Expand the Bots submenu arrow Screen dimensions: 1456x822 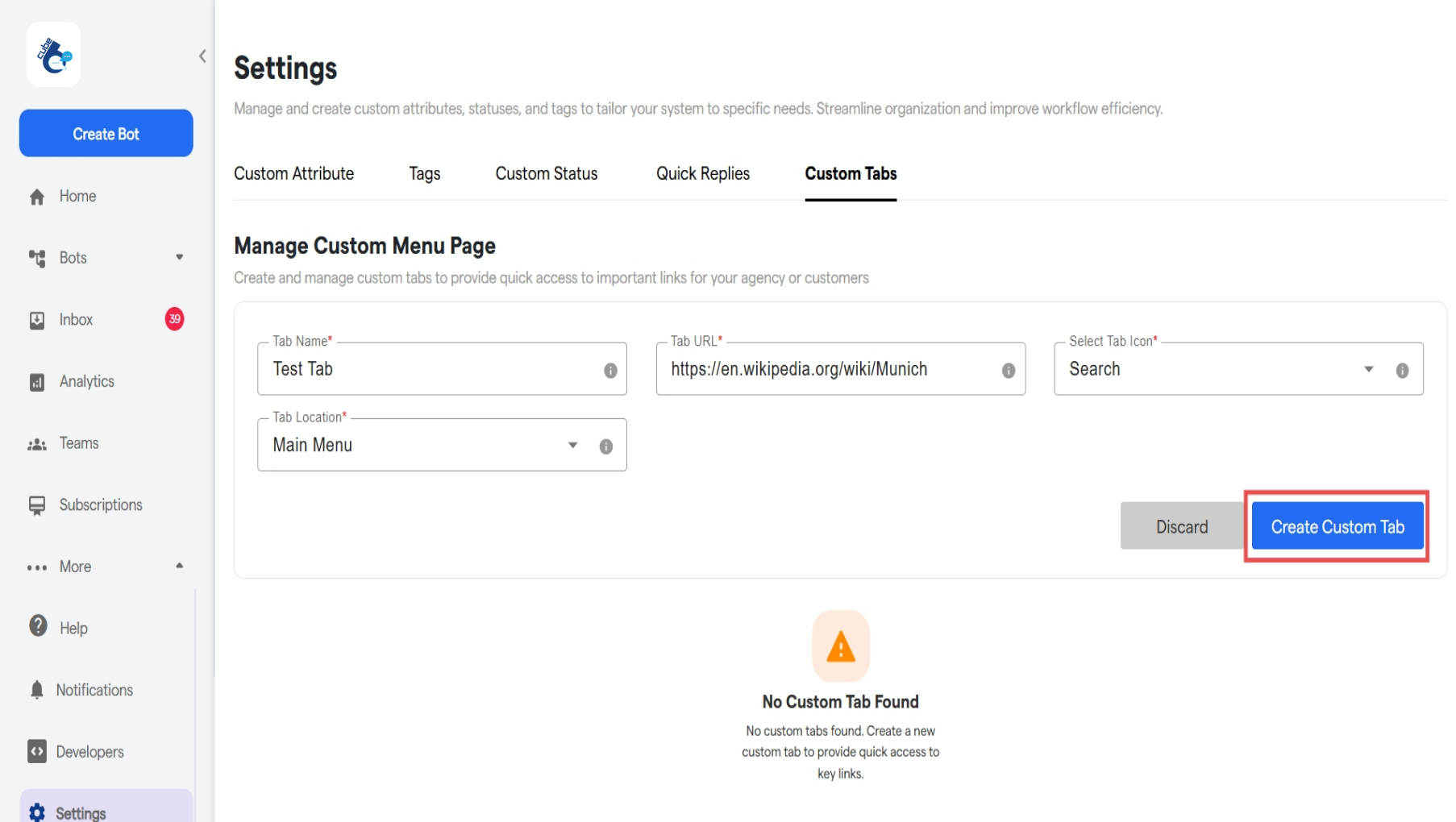[x=179, y=257]
